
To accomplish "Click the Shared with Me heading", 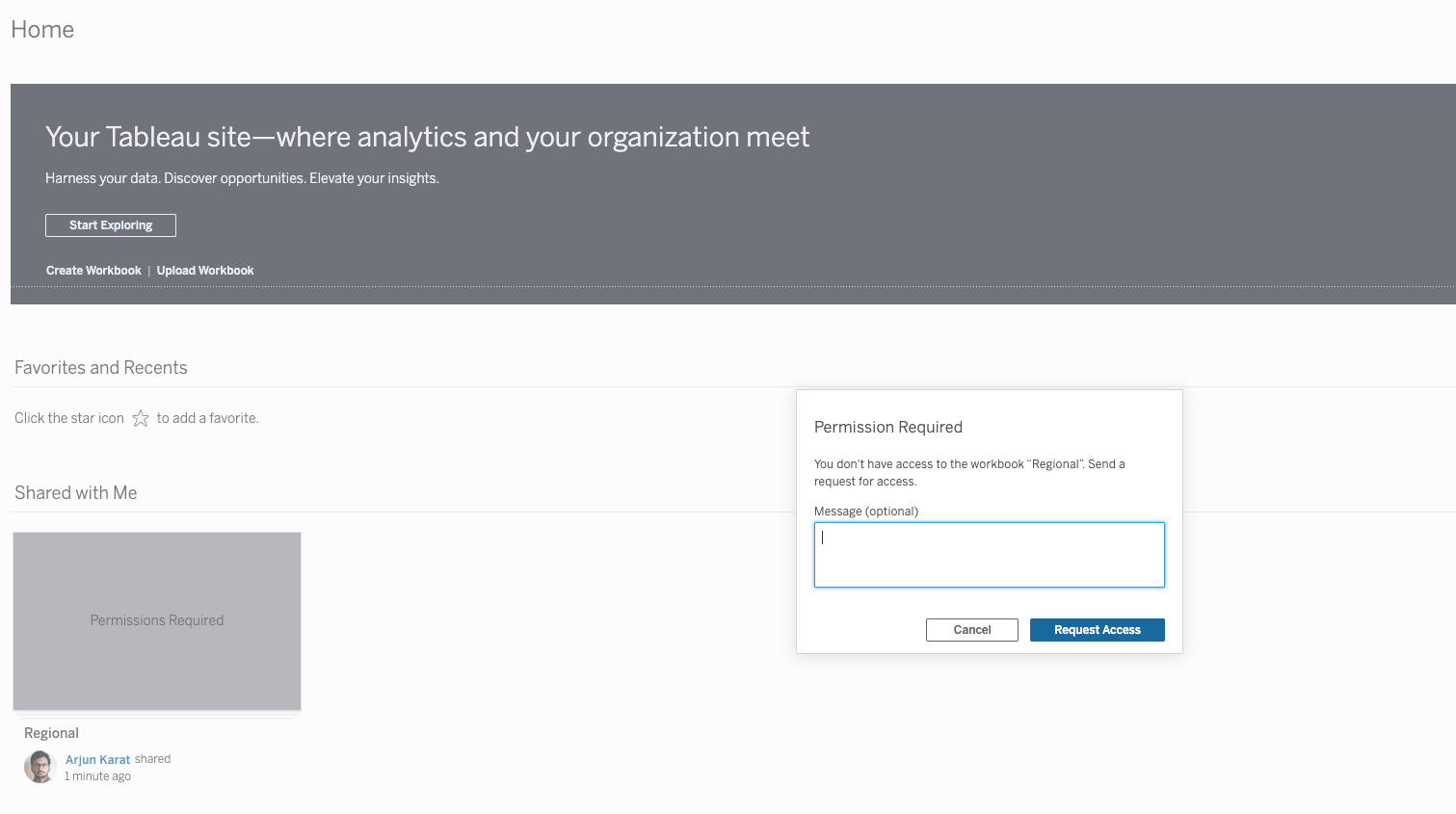I will (76, 493).
